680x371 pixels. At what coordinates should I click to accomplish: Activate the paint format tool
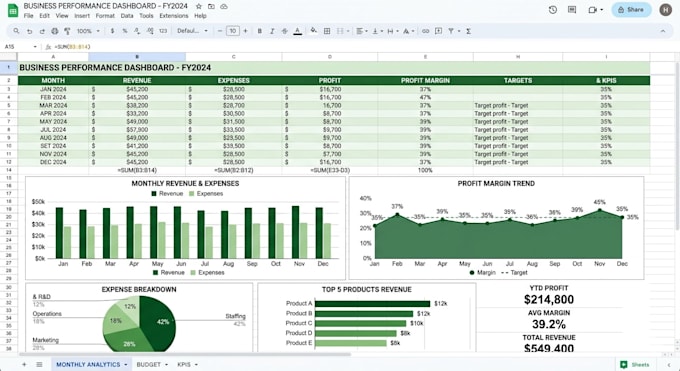(x=67, y=31)
